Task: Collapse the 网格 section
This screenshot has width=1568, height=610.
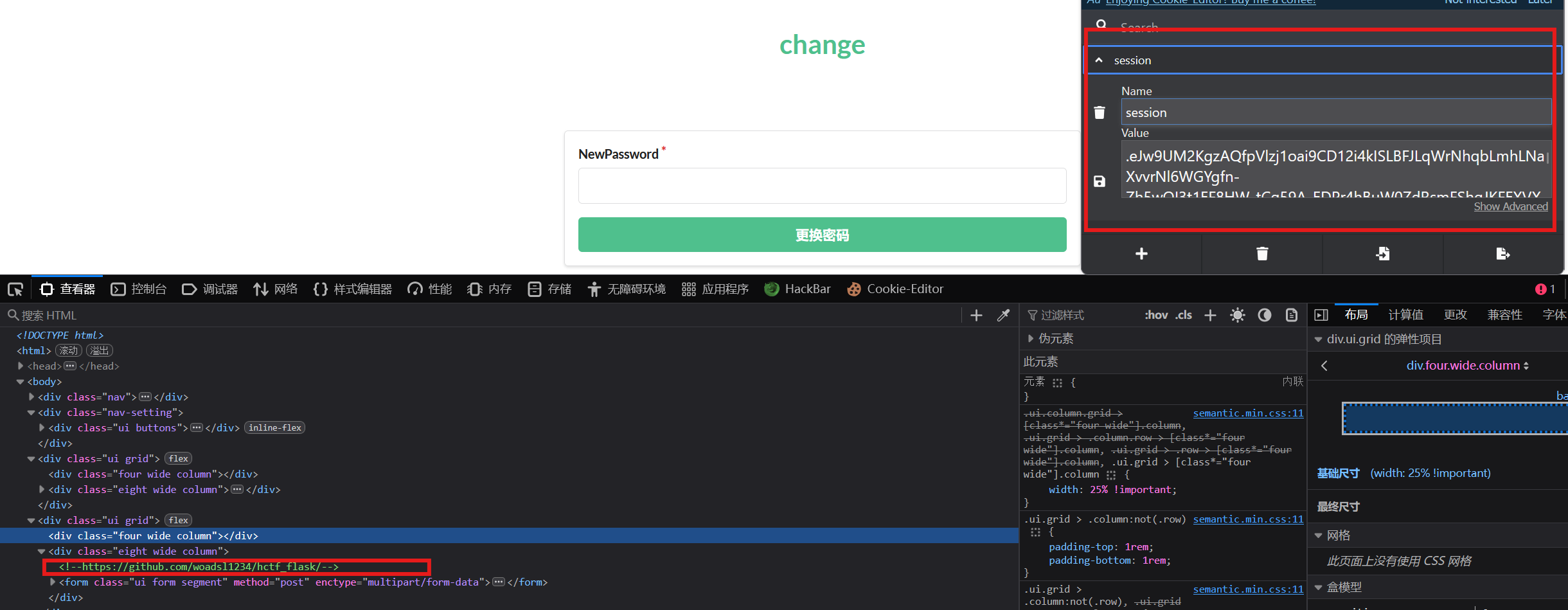Action: 1319,535
